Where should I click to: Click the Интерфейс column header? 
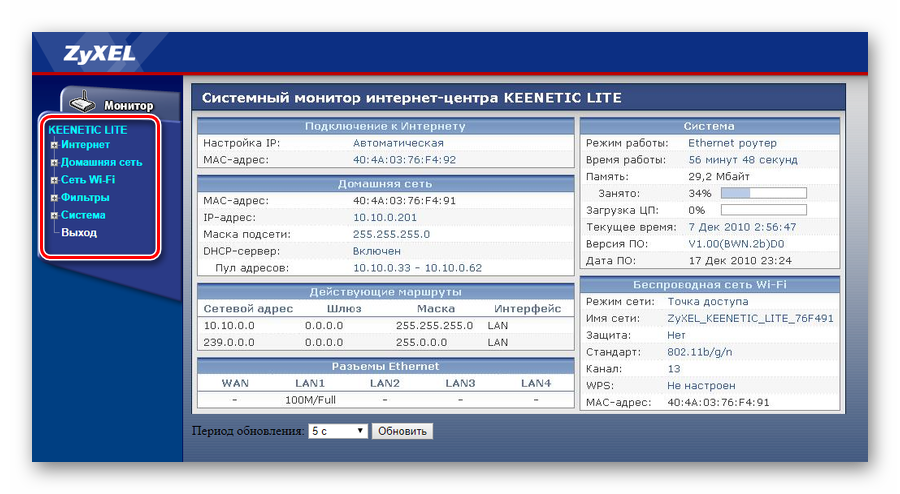pos(527,309)
